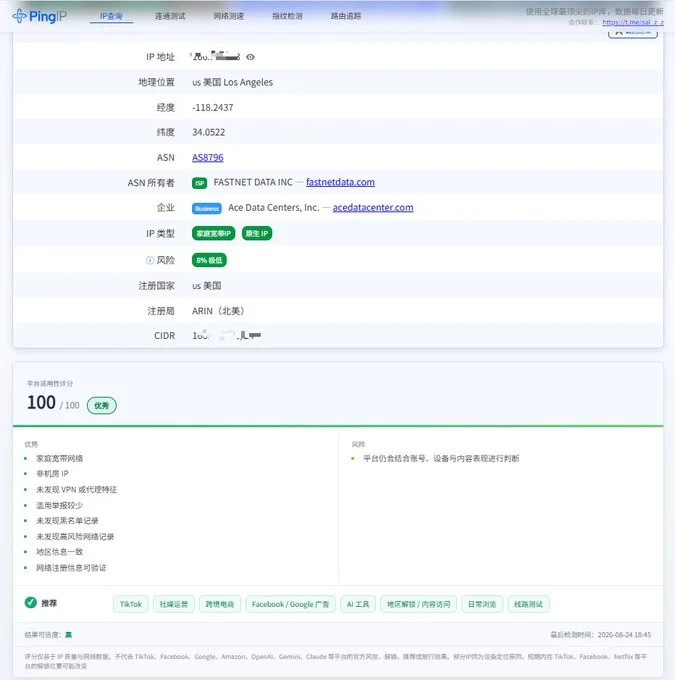Select the 线路测试 tag
The image size is (675, 680).
pyautogui.click(x=528, y=604)
